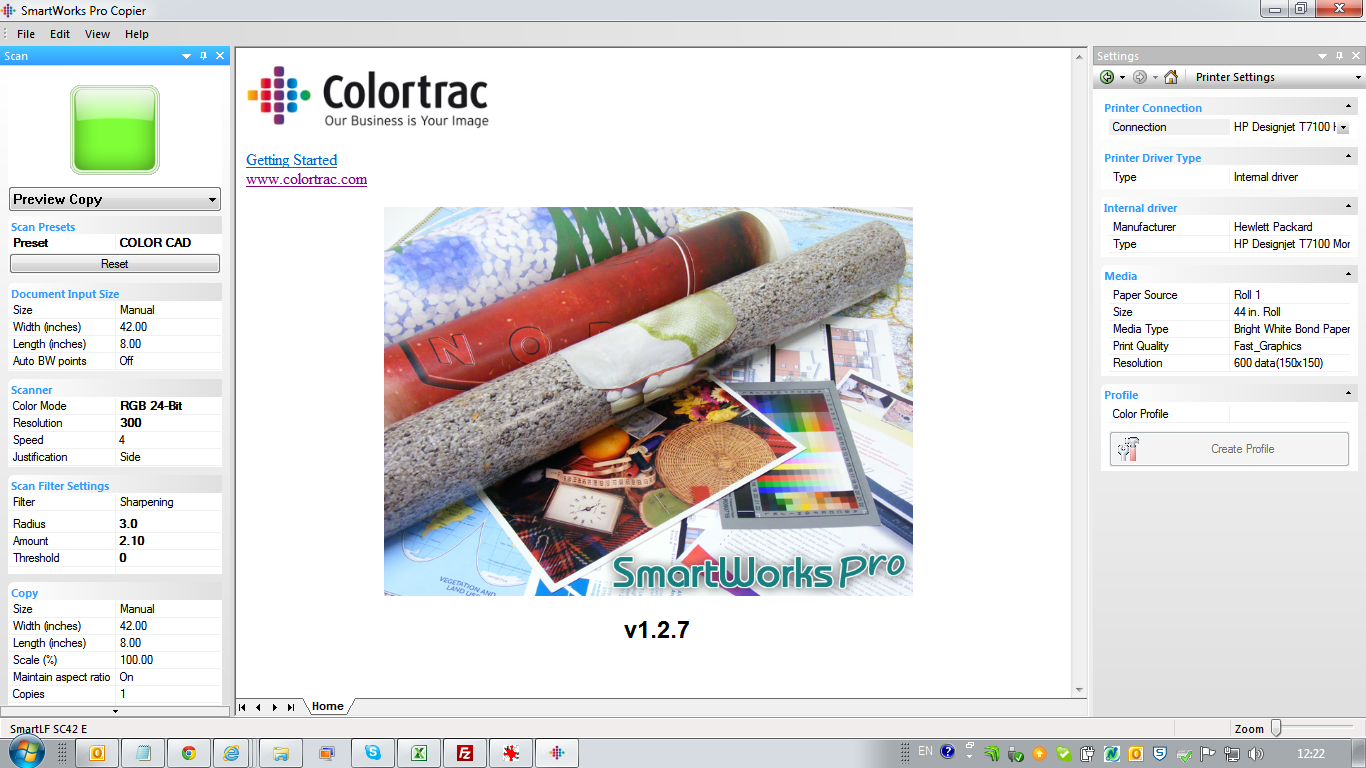Click the Preset value COLOR CAD
Image resolution: width=1366 pixels, height=768 pixels.
click(155, 243)
